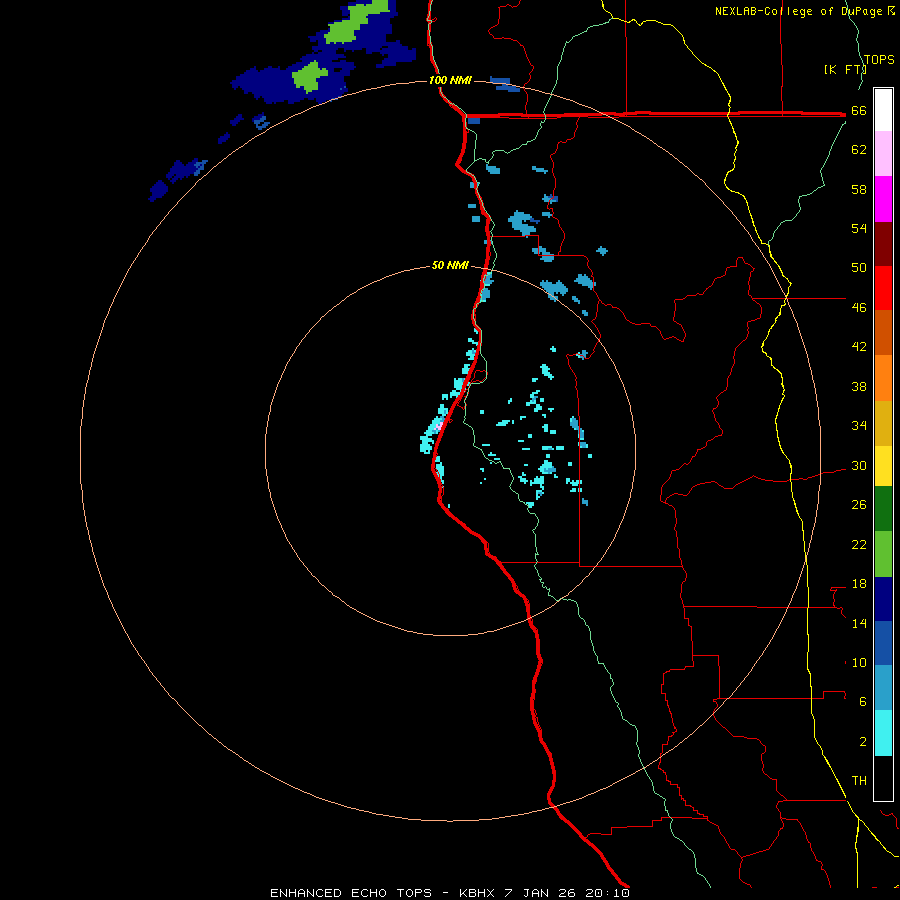Click the legend value "2"

pyautogui.click(x=862, y=742)
